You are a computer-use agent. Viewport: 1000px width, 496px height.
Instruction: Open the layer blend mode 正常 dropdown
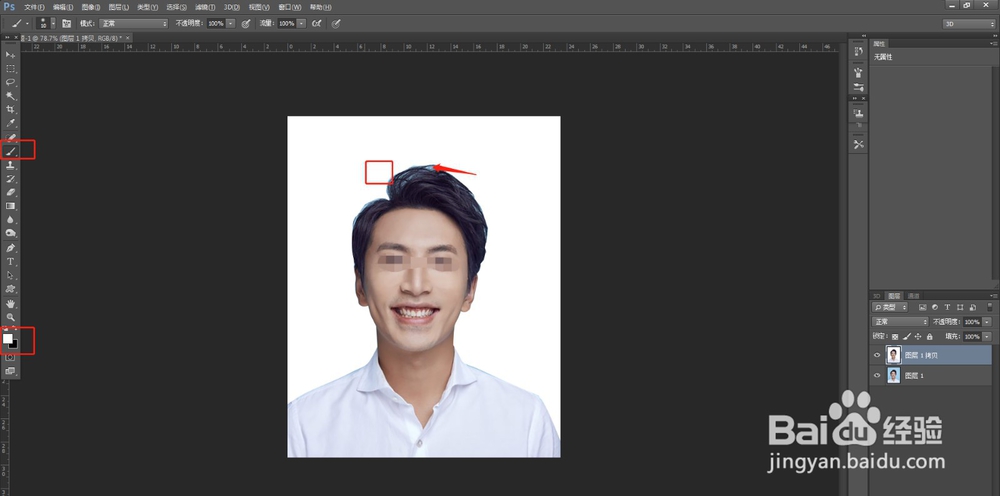898,323
